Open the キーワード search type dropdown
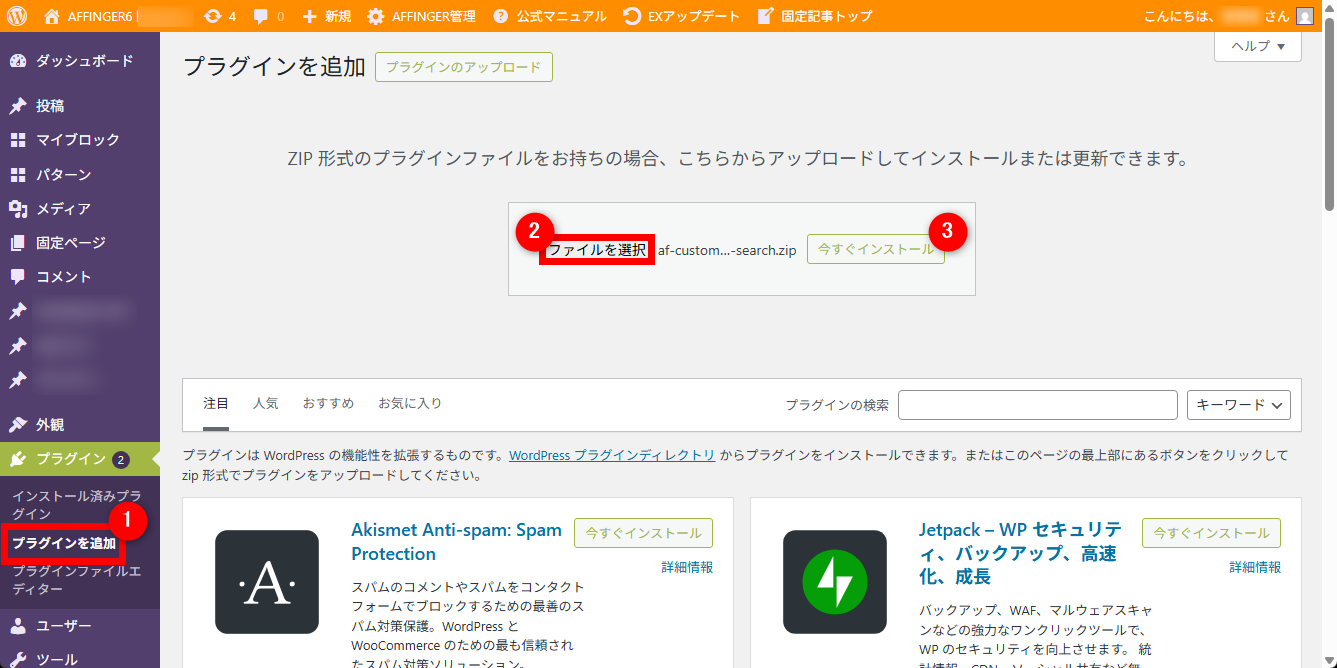 click(1239, 405)
